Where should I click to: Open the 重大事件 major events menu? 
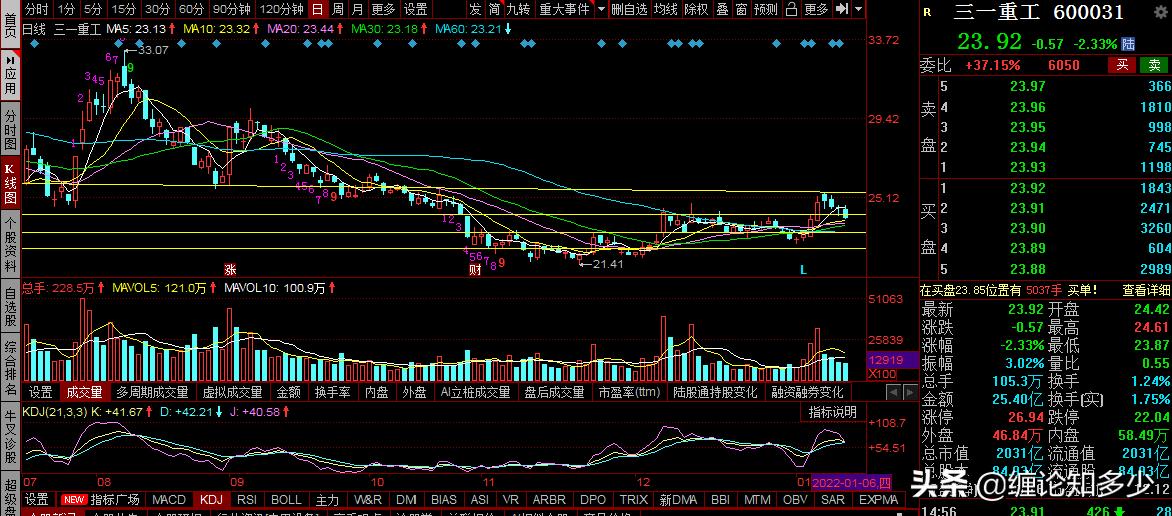pyautogui.click(x=564, y=9)
